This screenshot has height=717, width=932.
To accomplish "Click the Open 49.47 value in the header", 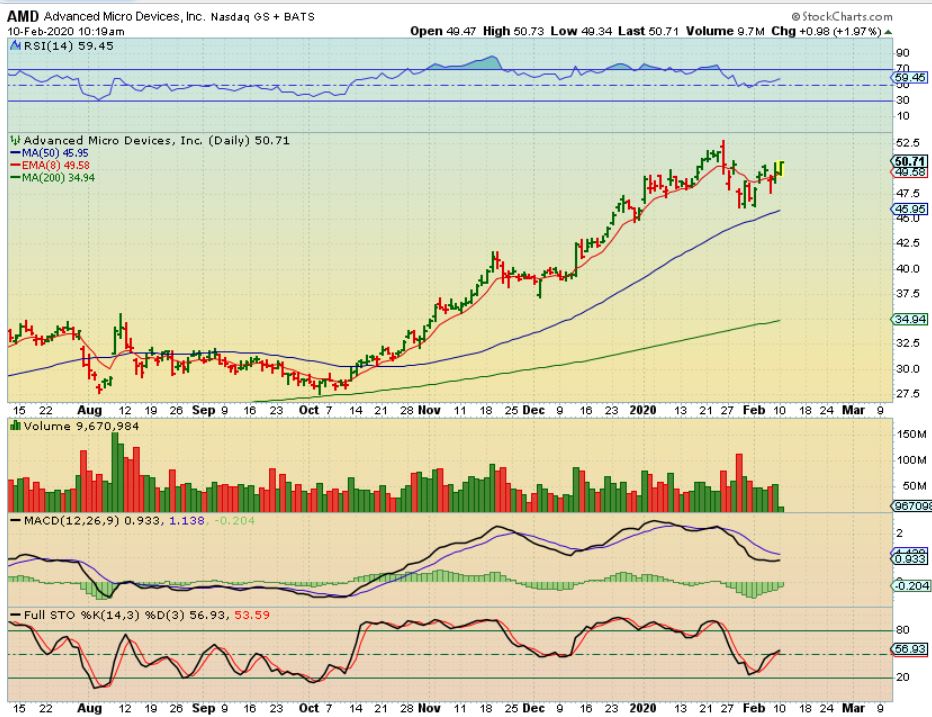I will tap(443, 31).
